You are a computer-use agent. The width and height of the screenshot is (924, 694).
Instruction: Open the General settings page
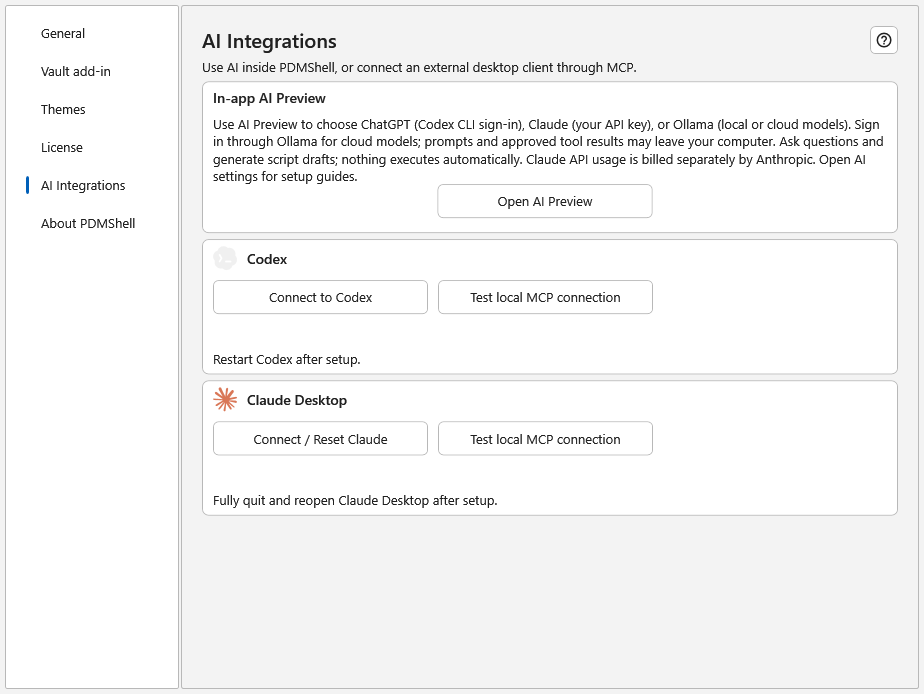click(62, 34)
